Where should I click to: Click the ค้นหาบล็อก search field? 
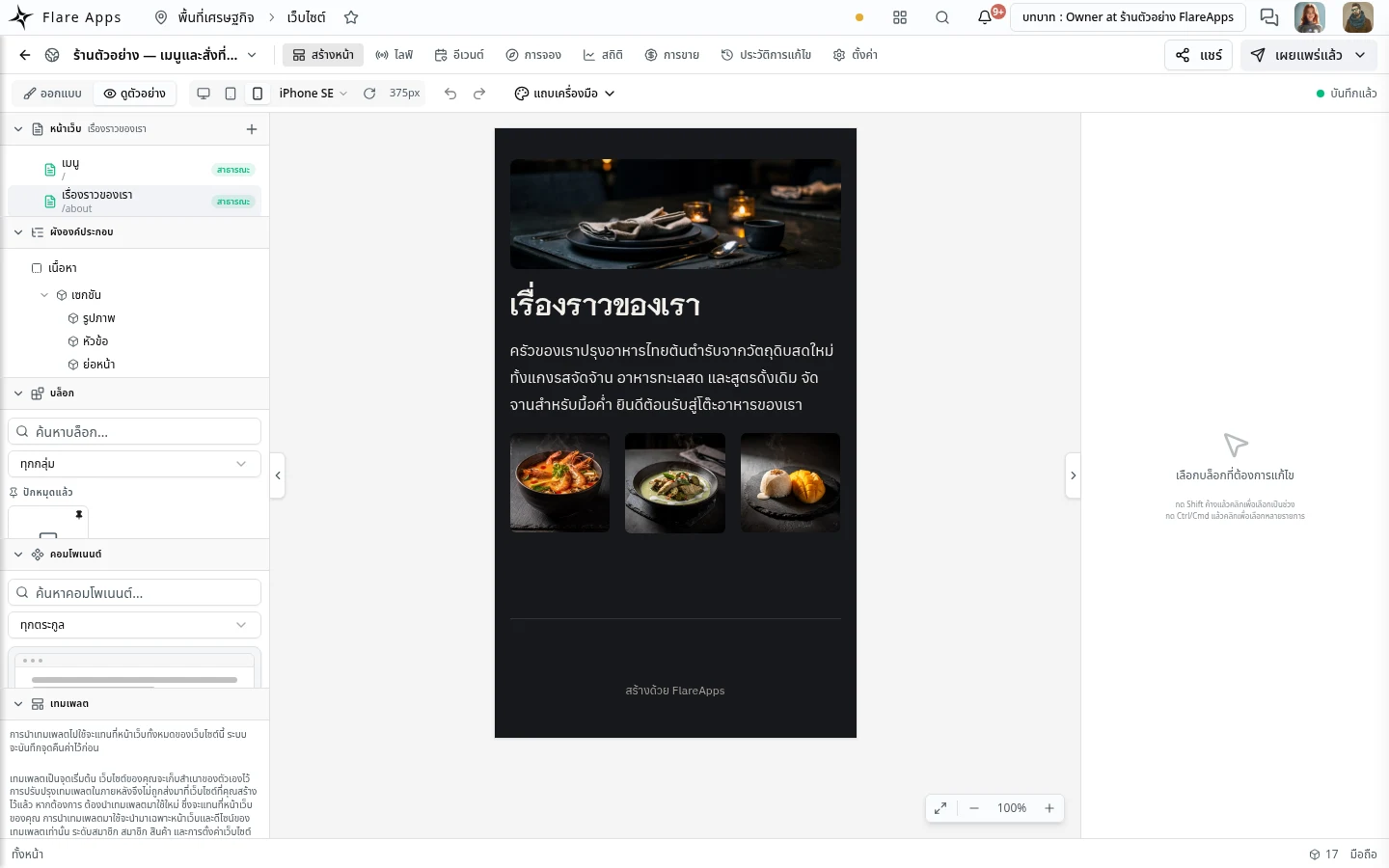click(134, 431)
